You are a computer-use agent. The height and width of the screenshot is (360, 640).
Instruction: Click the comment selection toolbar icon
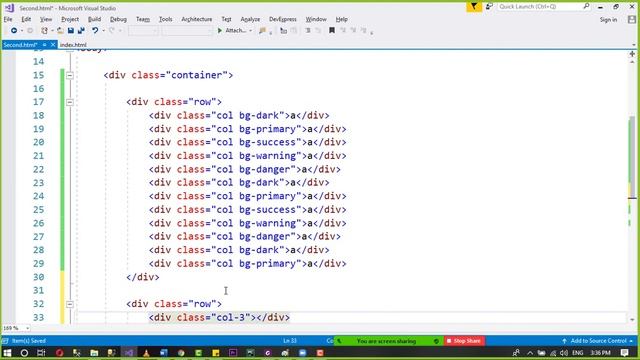[308, 31]
